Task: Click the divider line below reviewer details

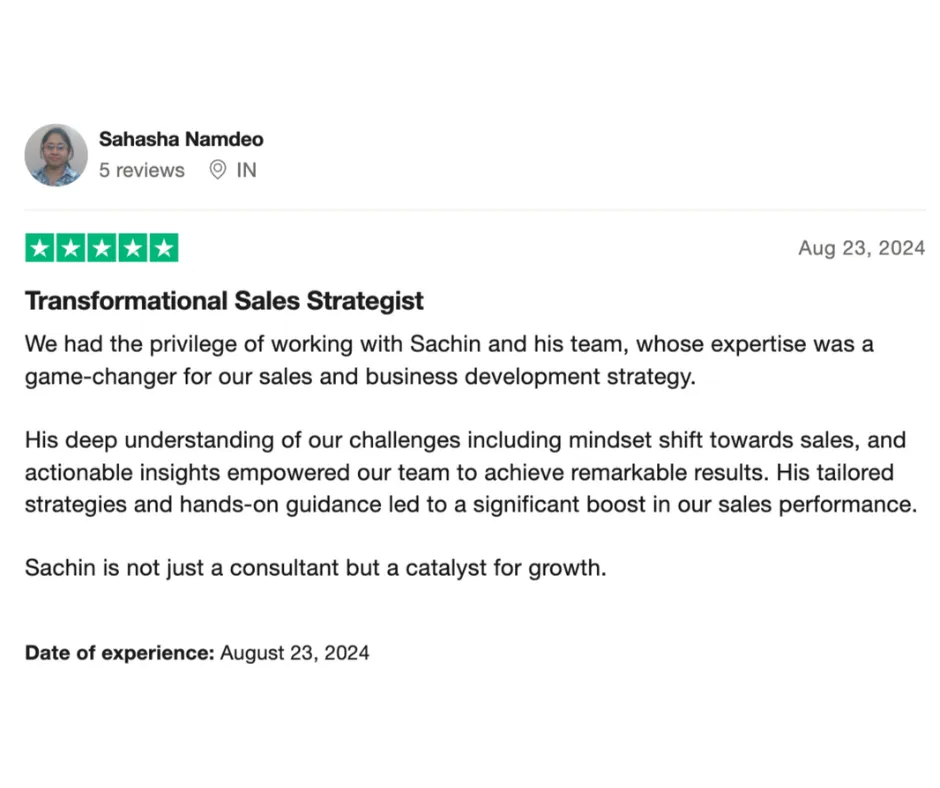Action: 475,210
